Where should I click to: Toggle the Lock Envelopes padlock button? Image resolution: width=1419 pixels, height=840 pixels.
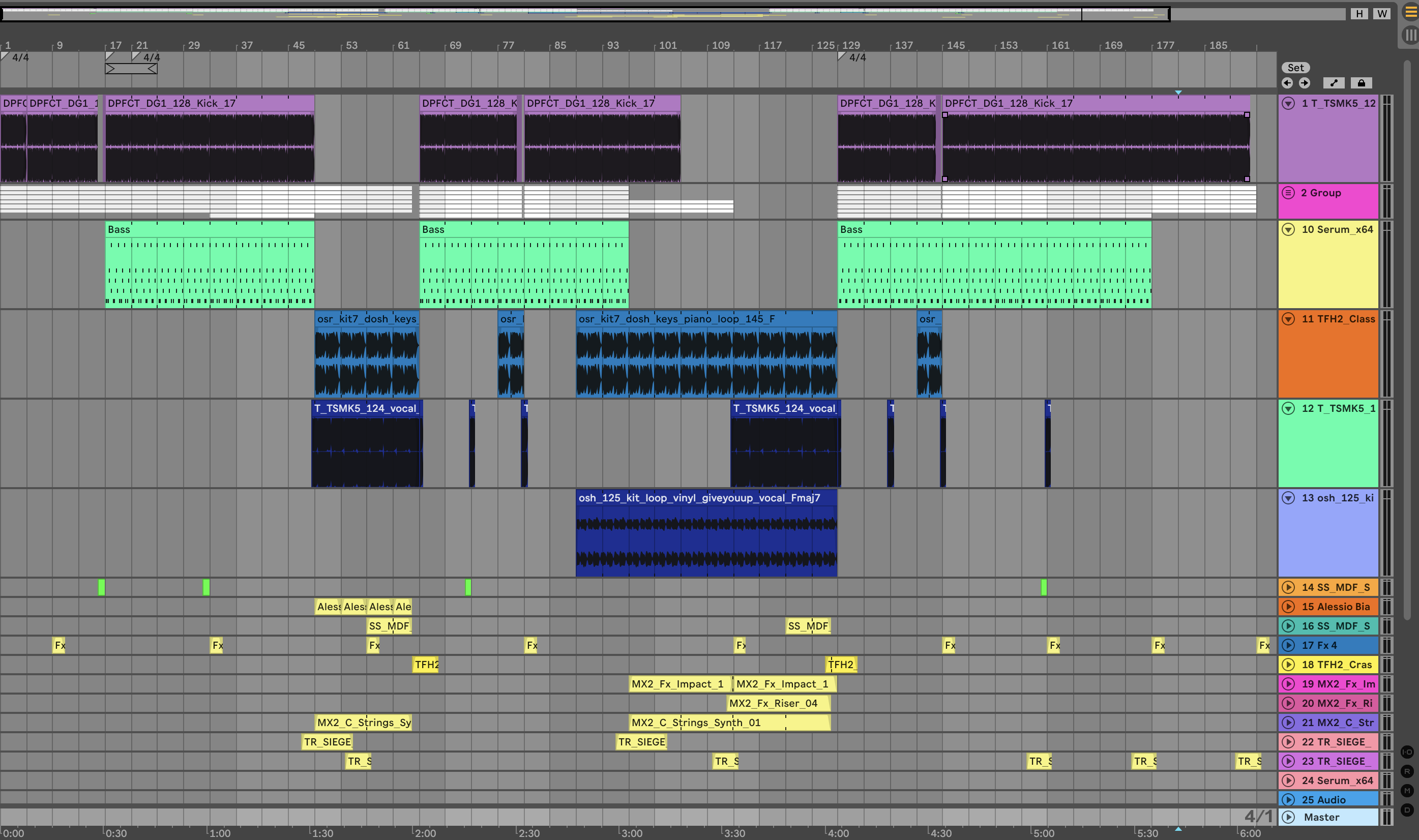tap(1362, 83)
